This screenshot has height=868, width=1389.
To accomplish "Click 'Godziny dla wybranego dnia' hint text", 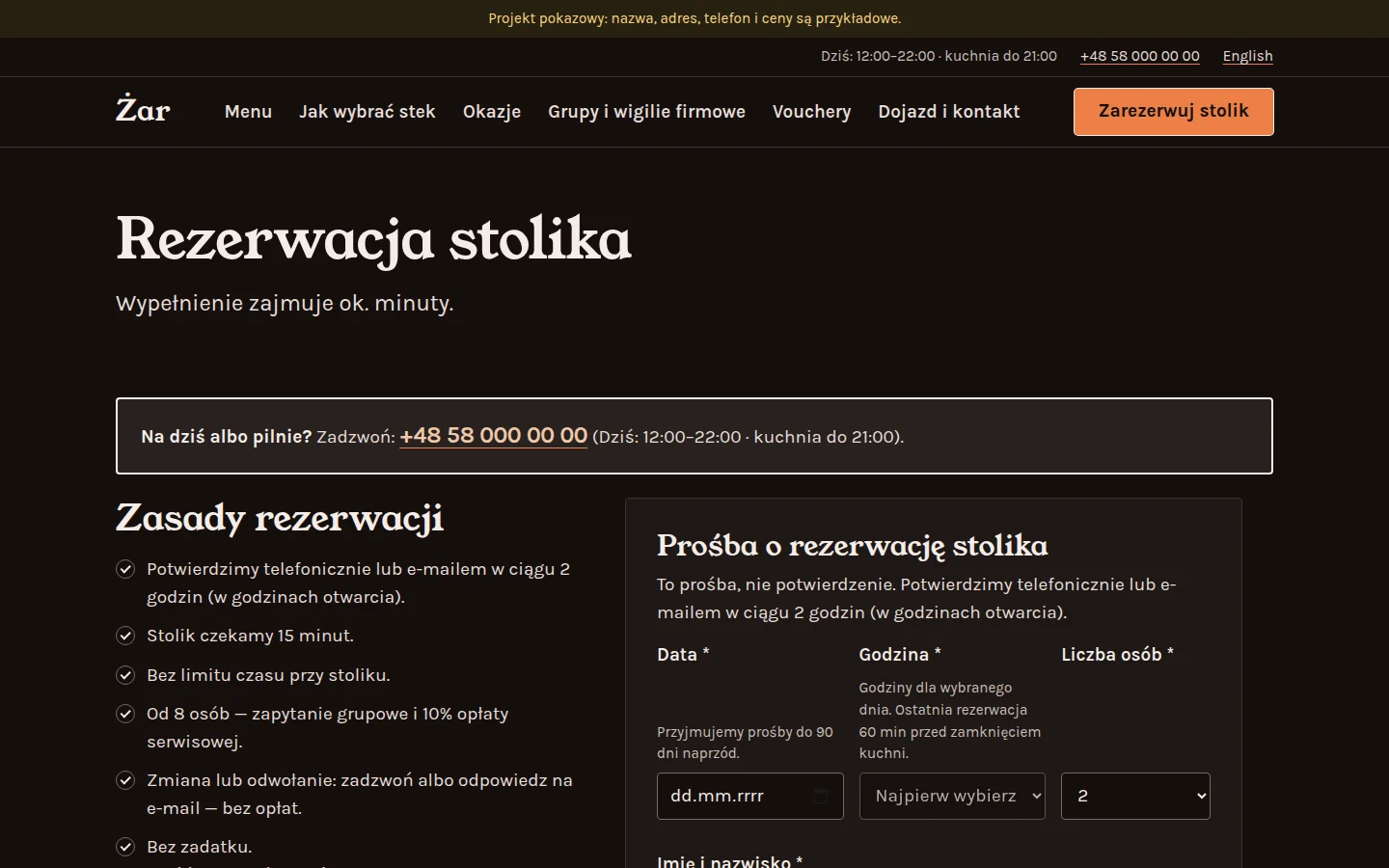I will [950, 720].
